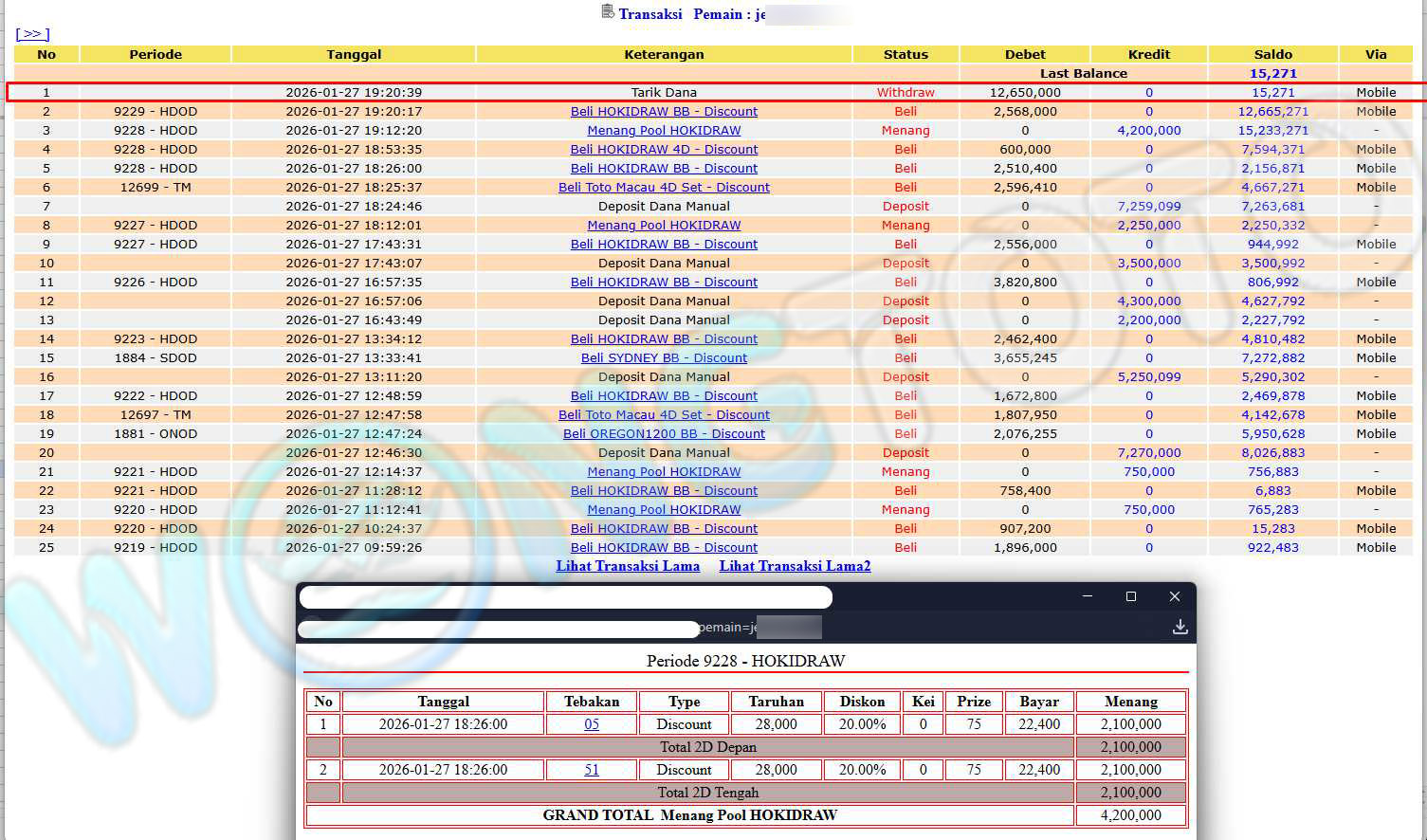Open Menang Pool HOKIDRAW for period 9220
Image resolution: width=1427 pixels, height=840 pixels.
pos(664,509)
